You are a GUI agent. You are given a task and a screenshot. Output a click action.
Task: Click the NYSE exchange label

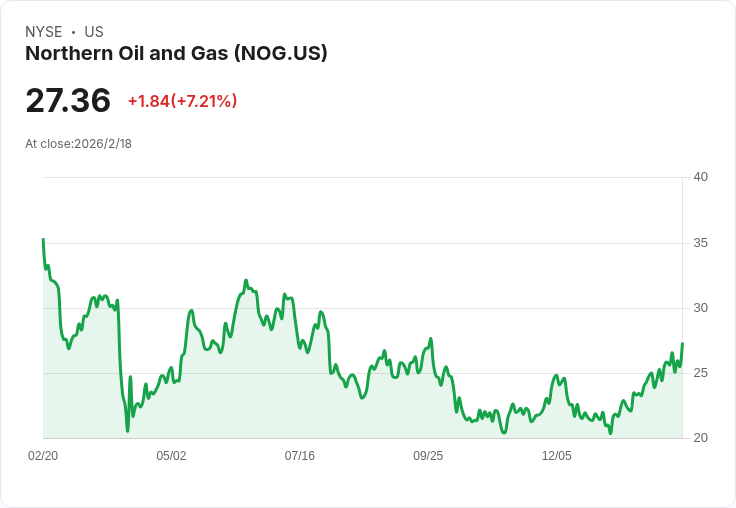click(x=43, y=32)
